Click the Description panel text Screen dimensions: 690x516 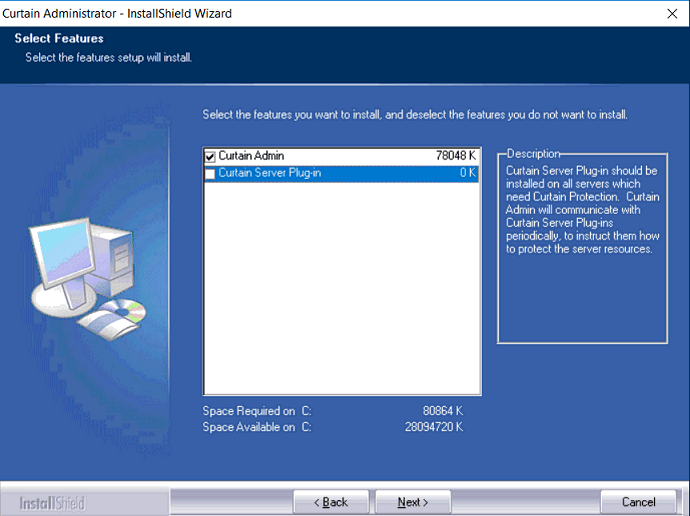(x=580, y=210)
